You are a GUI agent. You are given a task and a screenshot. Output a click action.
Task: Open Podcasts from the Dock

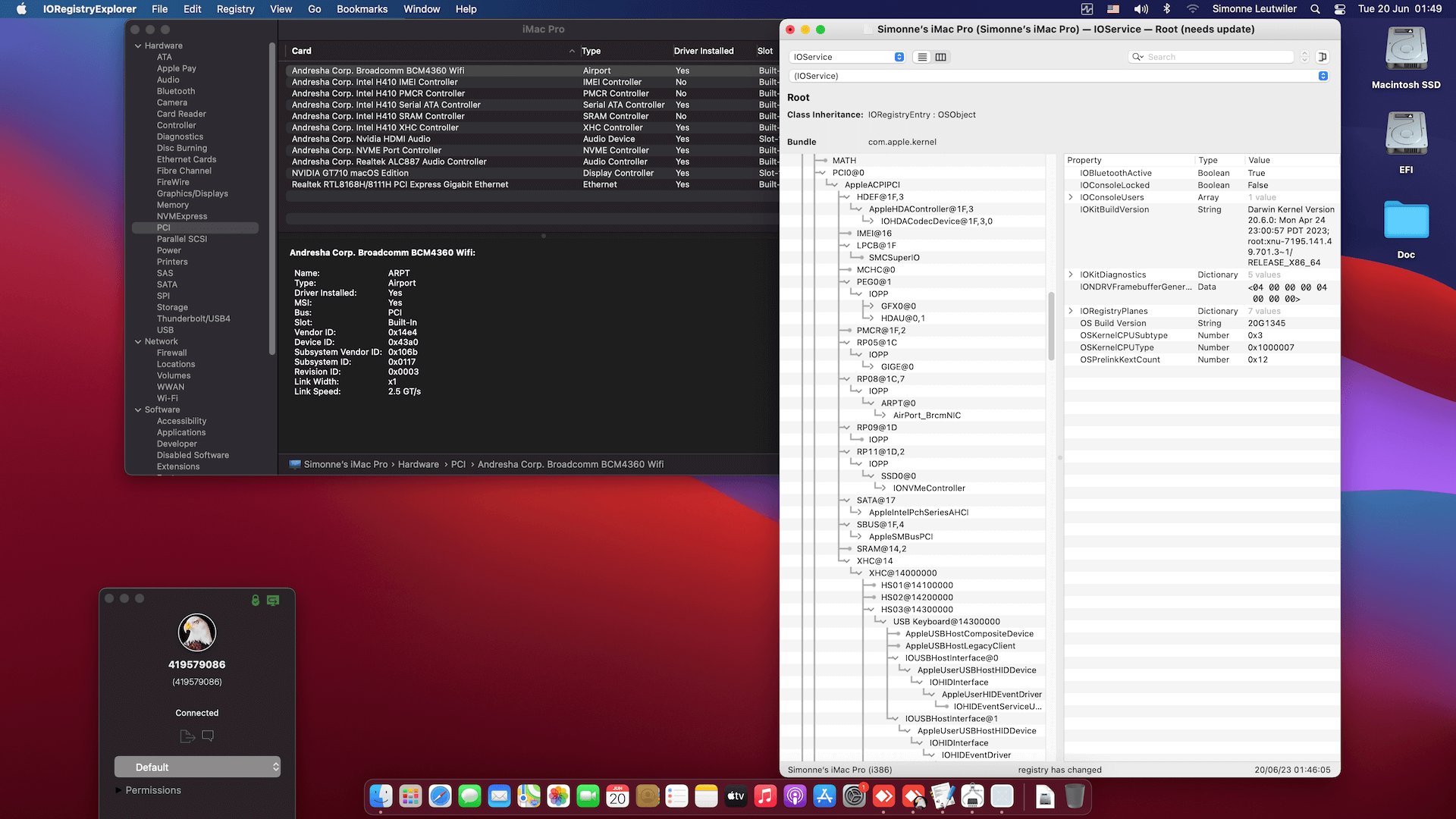795,796
